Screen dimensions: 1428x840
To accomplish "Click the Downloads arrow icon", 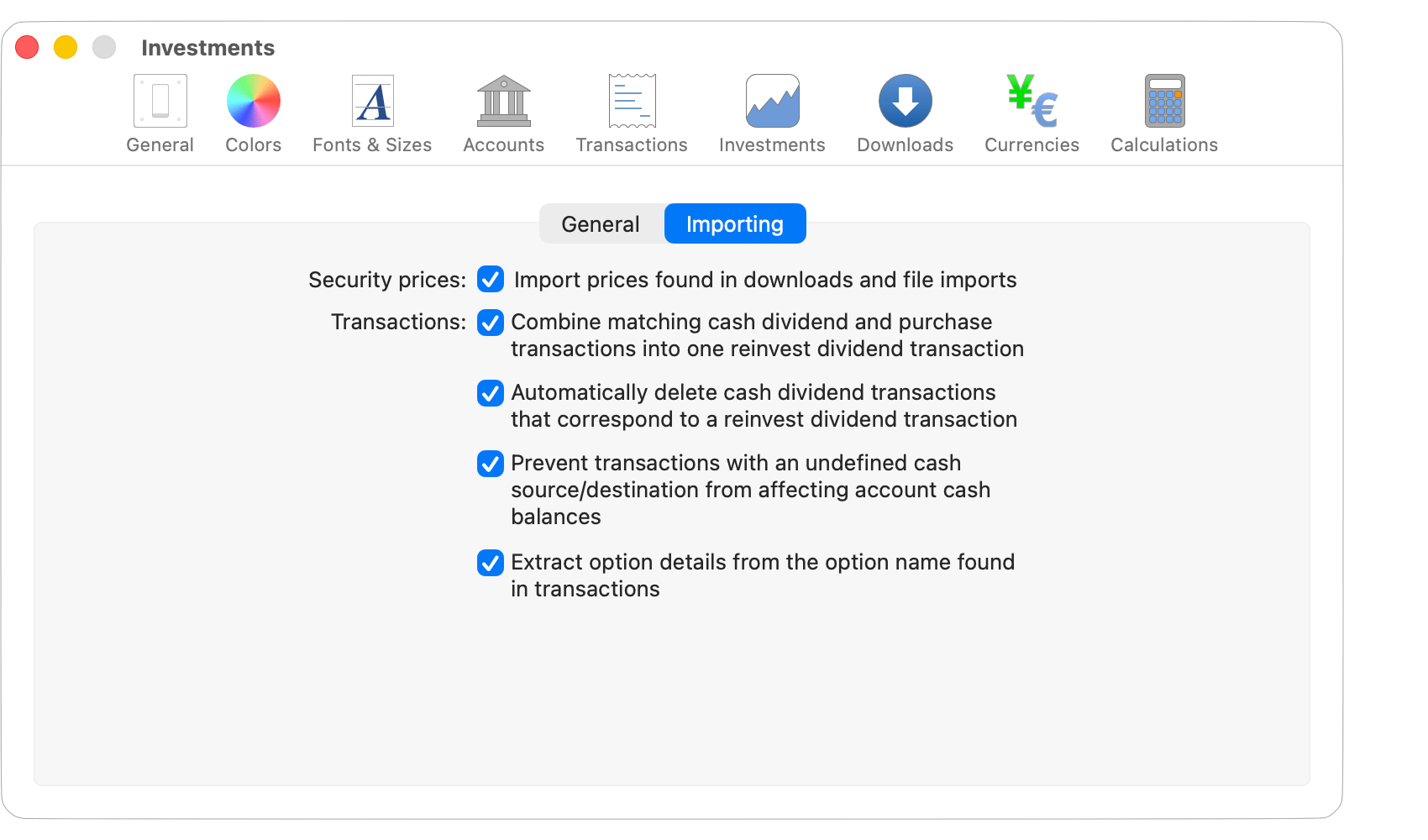I will tap(905, 101).
